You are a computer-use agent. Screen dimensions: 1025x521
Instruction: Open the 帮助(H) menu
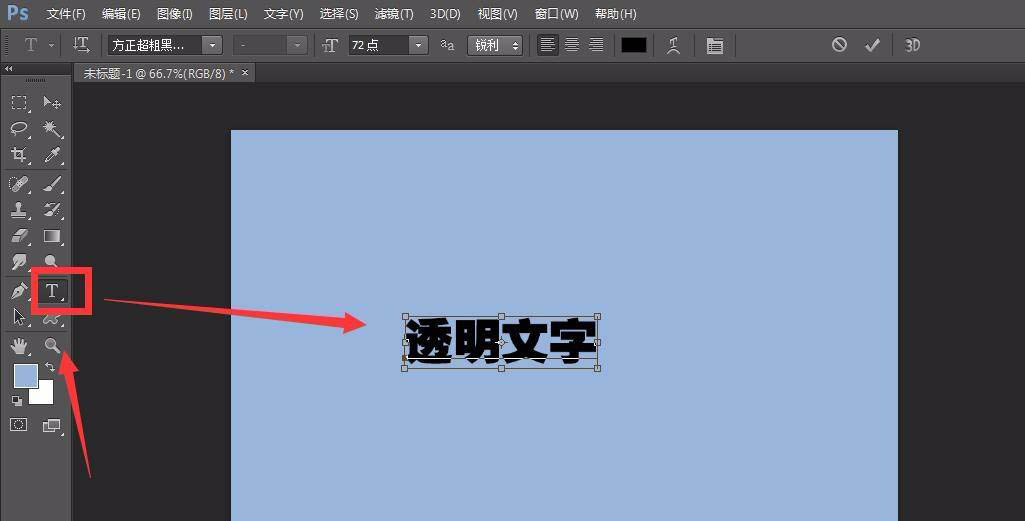[x=615, y=14]
